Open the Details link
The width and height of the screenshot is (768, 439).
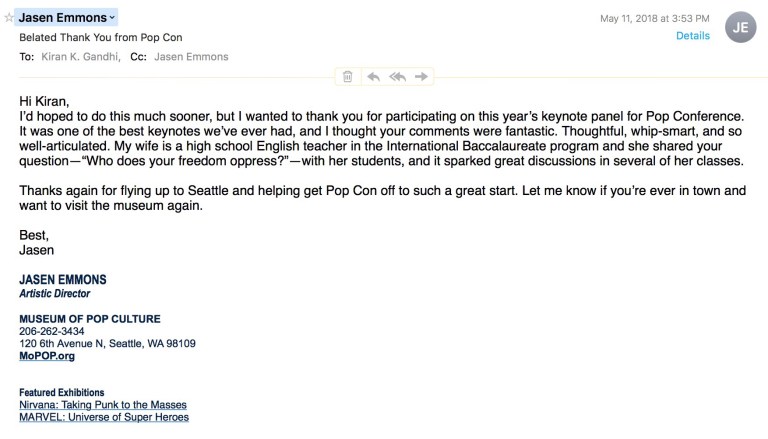click(x=692, y=36)
